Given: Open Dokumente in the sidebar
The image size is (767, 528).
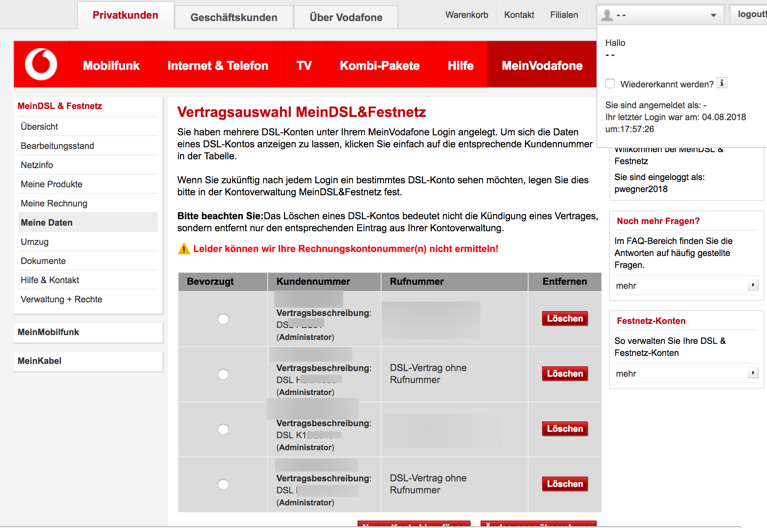Looking at the screenshot, I should (43, 261).
